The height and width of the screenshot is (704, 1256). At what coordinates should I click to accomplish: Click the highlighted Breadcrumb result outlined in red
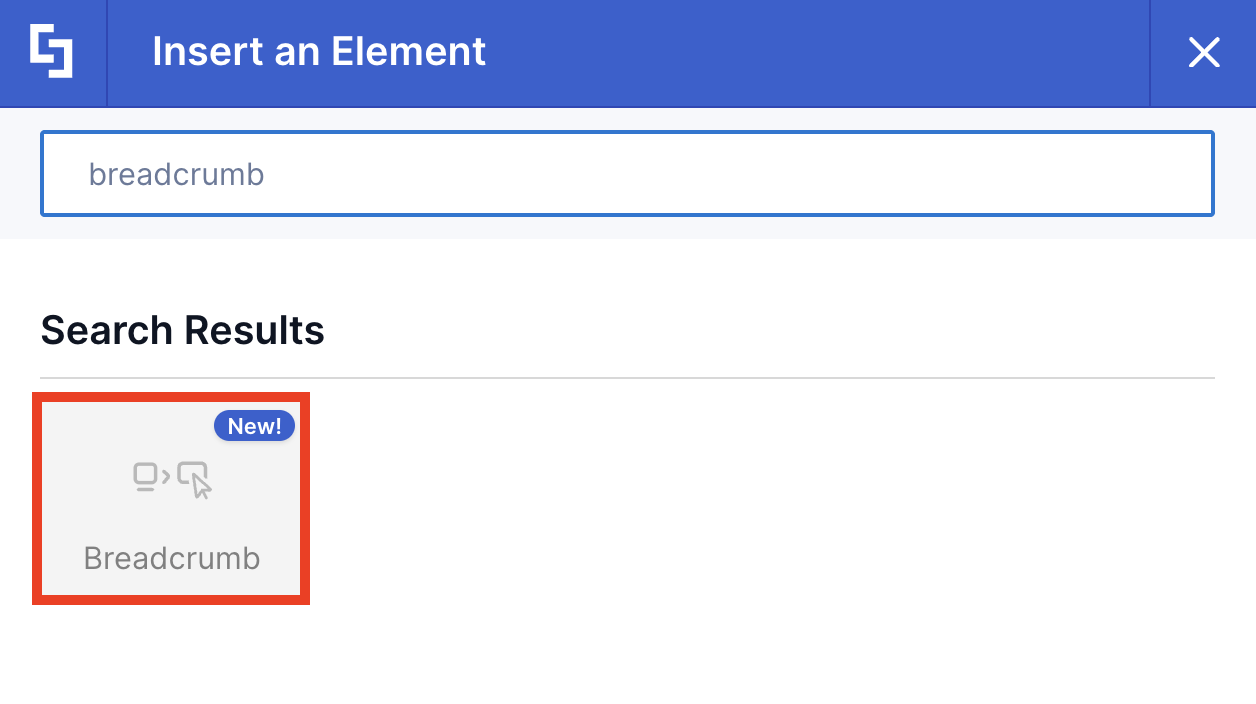pyautogui.click(x=171, y=497)
